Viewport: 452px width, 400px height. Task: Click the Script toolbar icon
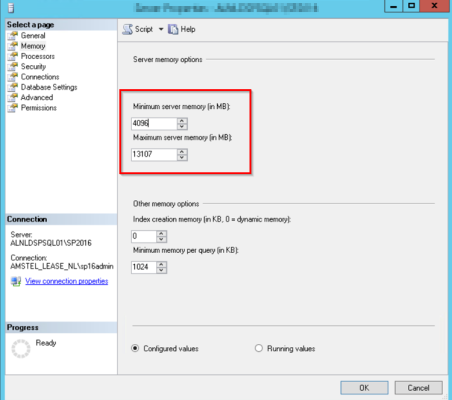(127, 29)
